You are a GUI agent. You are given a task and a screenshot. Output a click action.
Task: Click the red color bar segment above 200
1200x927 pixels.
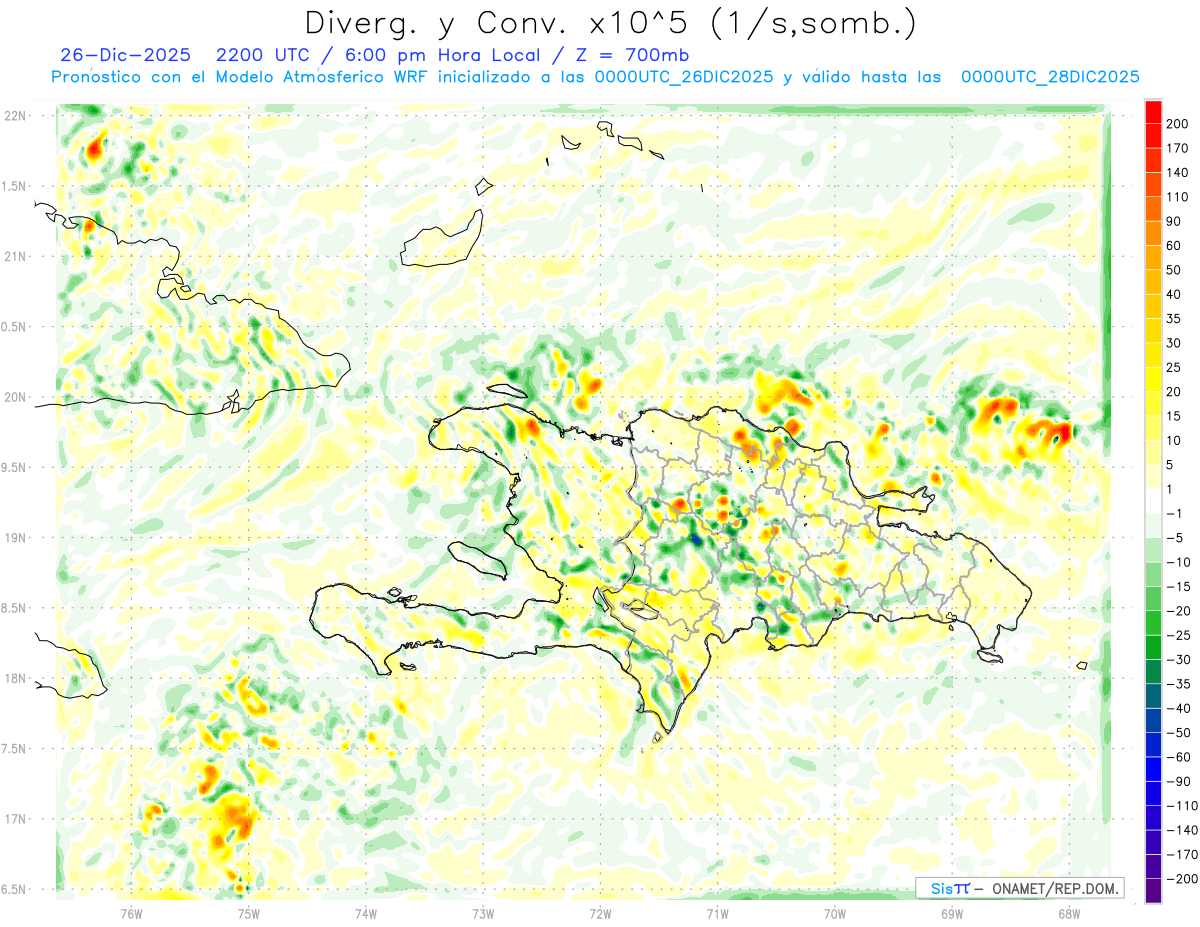(1153, 112)
